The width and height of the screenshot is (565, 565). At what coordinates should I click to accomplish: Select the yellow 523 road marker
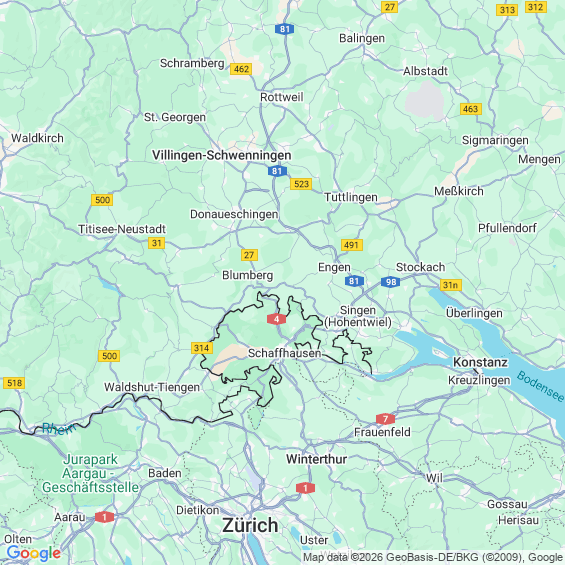[x=301, y=184]
